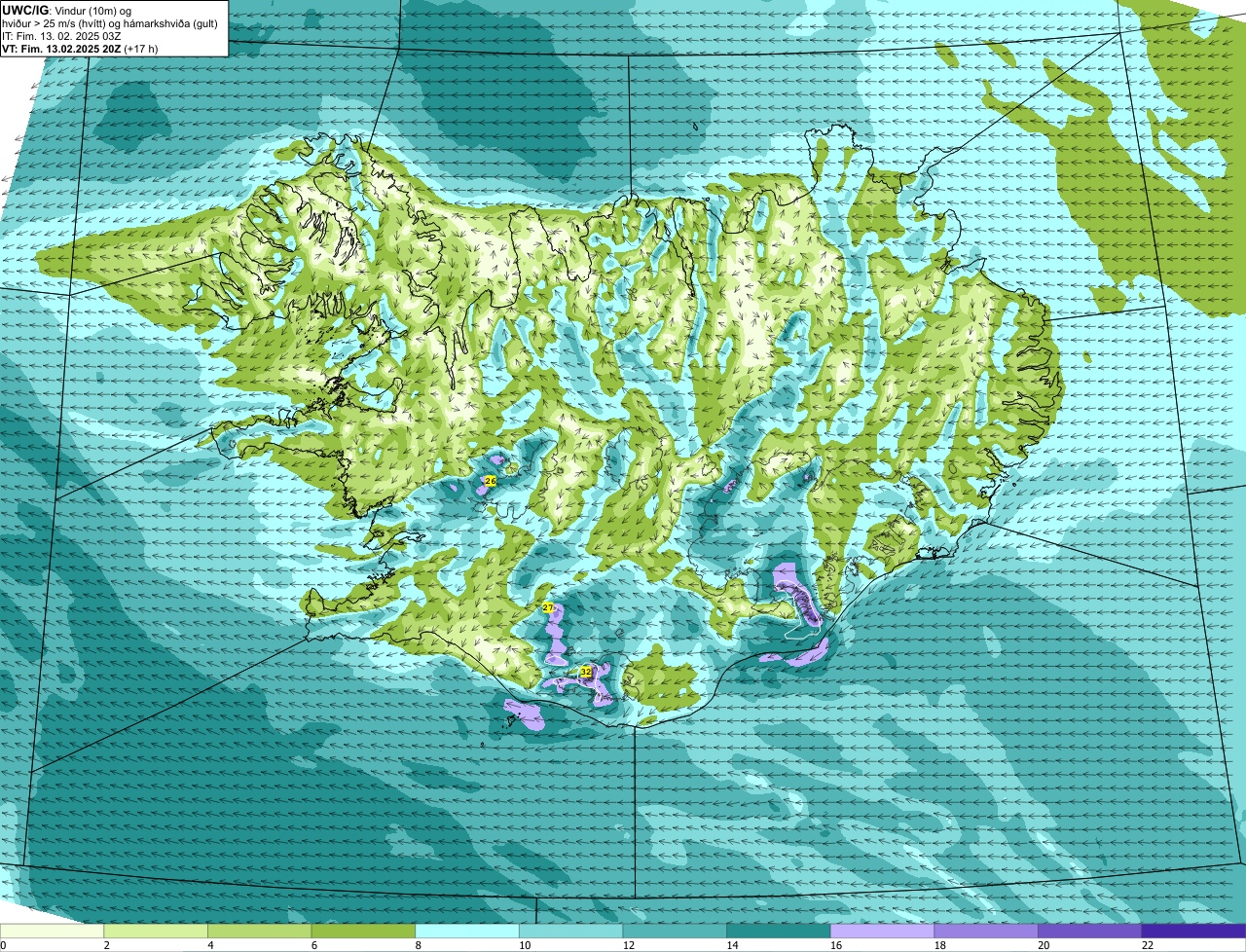Click the legend scale number 12
Viewport: 1246px width, 952px height.
[629, 945]
